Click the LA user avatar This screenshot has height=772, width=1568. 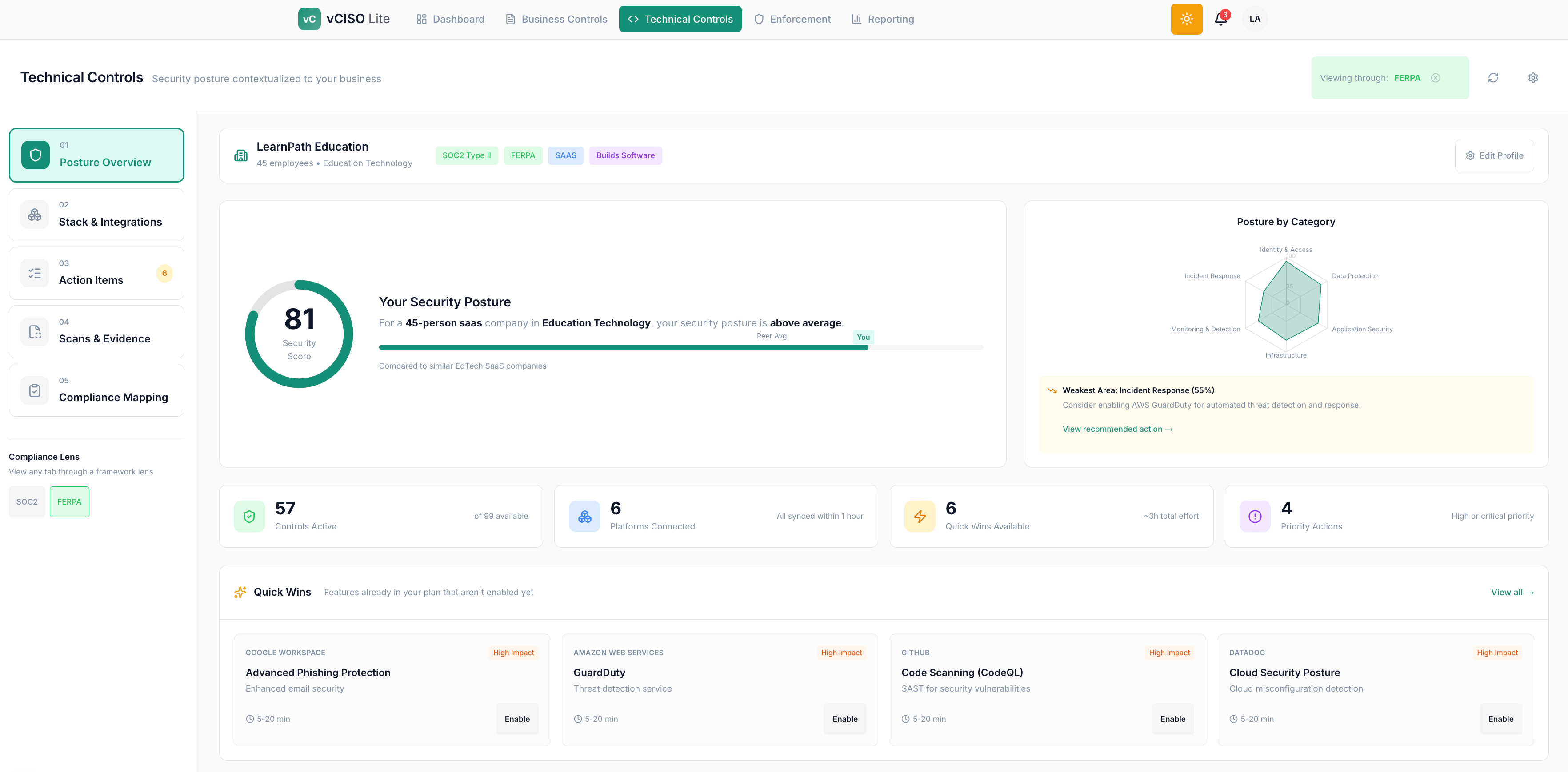click(x=1255, y=19)
